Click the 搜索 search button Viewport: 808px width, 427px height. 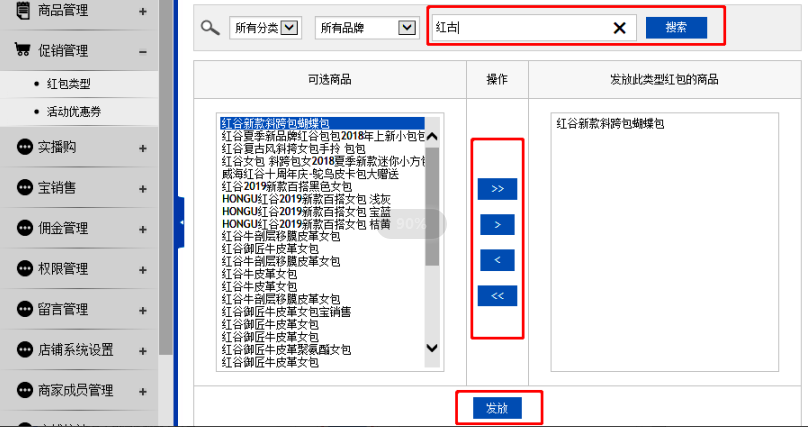[x=676, y=28]
